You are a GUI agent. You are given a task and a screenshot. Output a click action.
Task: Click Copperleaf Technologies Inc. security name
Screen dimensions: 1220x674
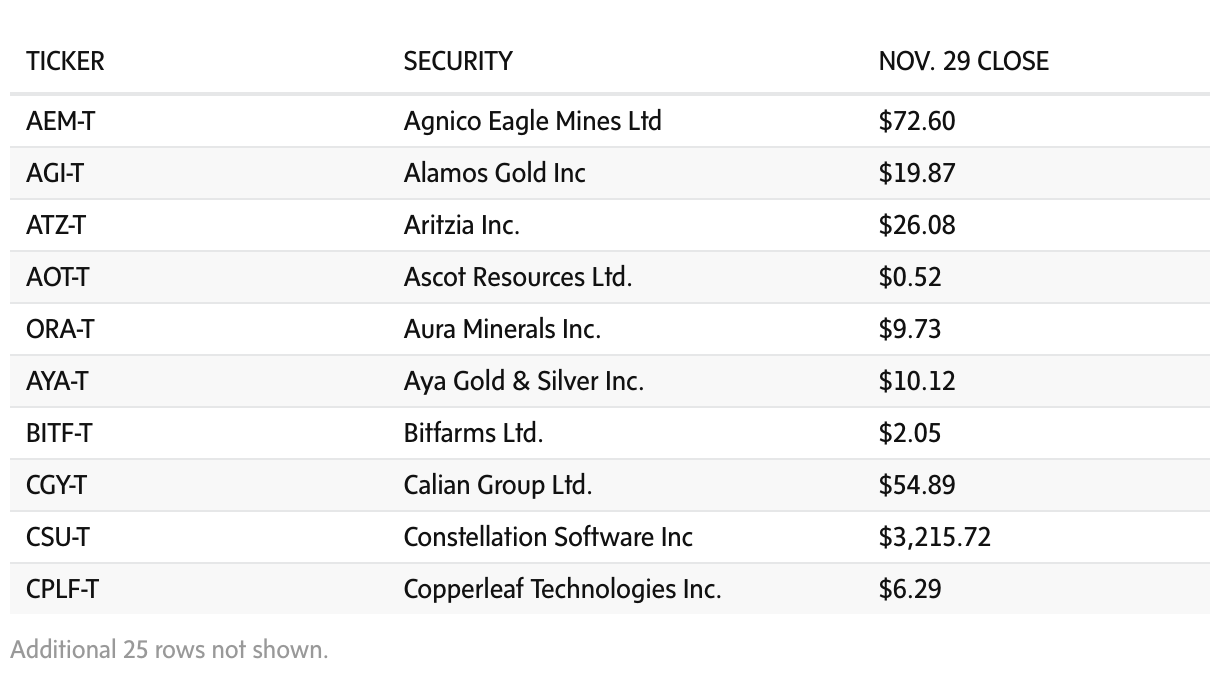[562, 589]
